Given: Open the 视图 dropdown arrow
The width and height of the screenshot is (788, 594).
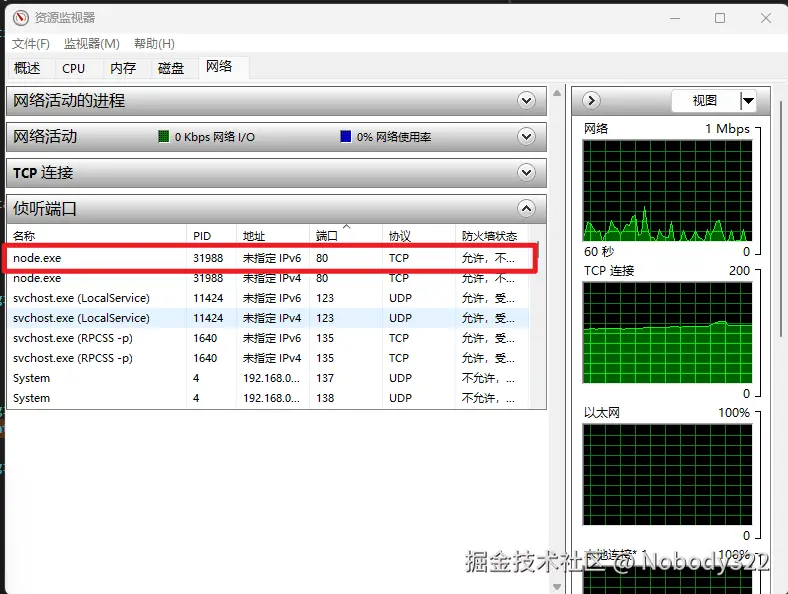Looking at the screenshot, I should click(748, 101).
